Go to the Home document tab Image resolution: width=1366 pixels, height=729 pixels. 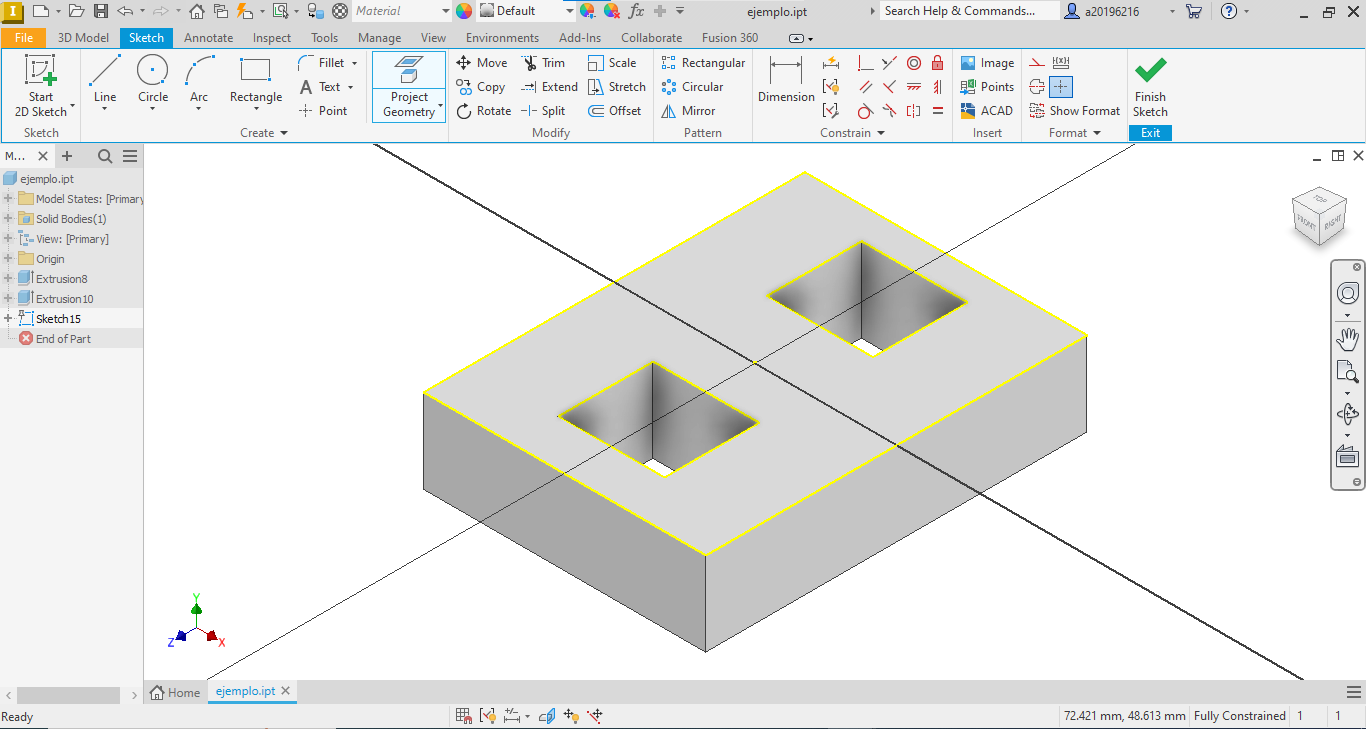tap(175, 692)
